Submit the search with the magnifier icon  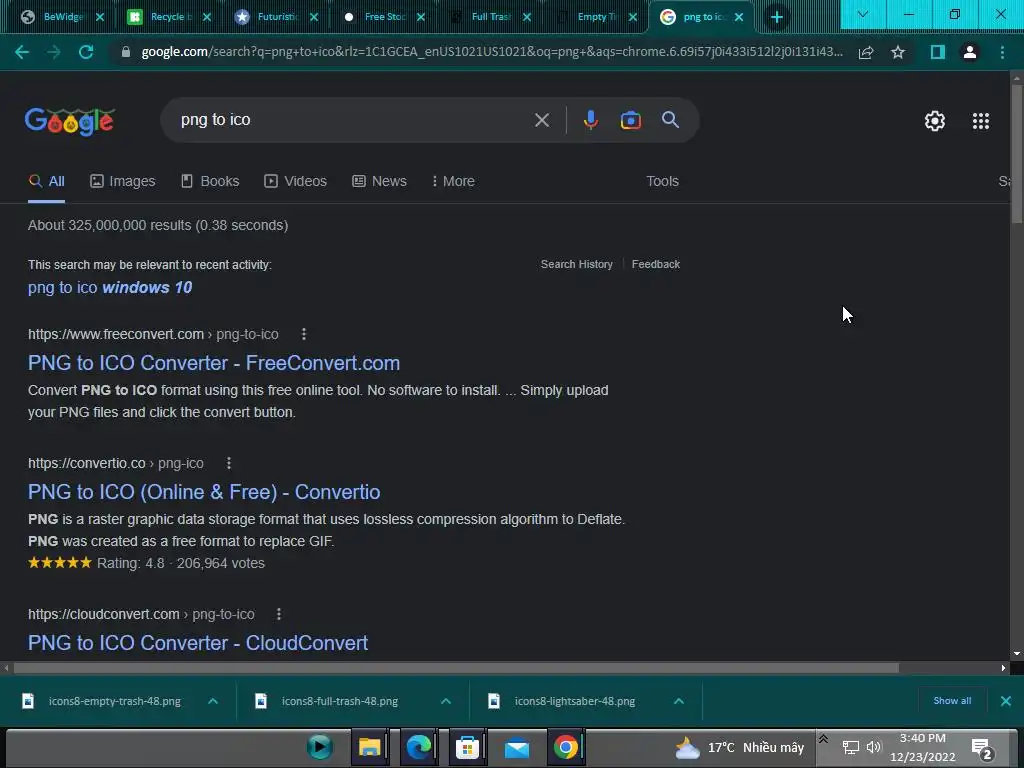[x=671, y=120]
